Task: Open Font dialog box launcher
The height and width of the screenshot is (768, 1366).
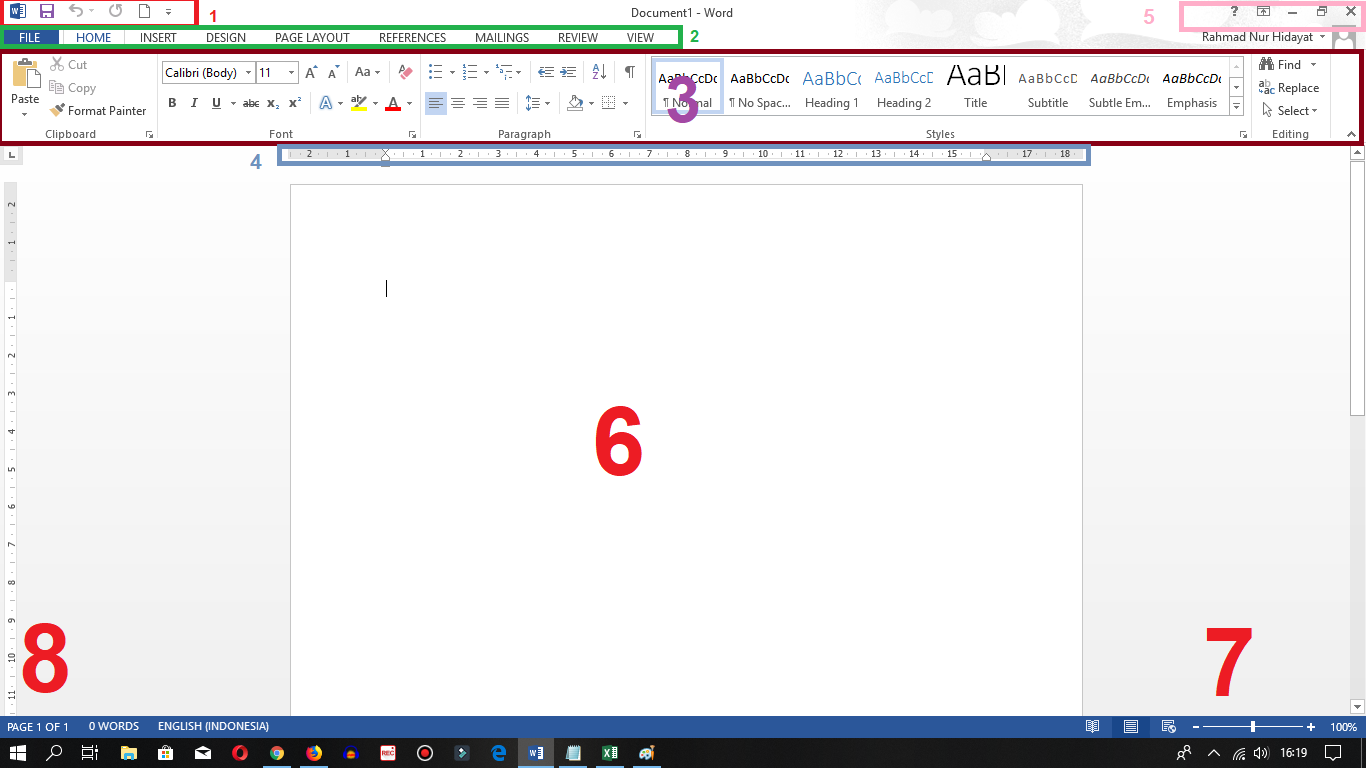Action: tap(412, 134)
